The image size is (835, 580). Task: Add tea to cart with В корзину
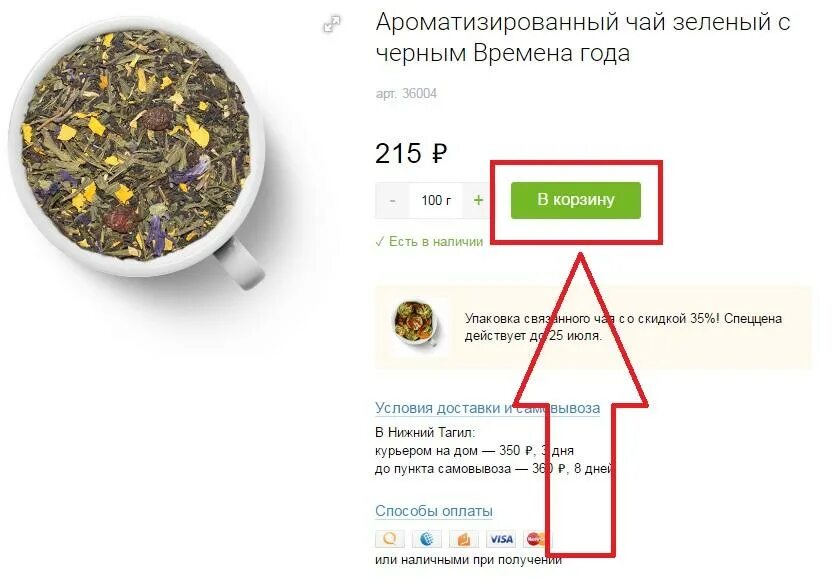tap(576, 200)
